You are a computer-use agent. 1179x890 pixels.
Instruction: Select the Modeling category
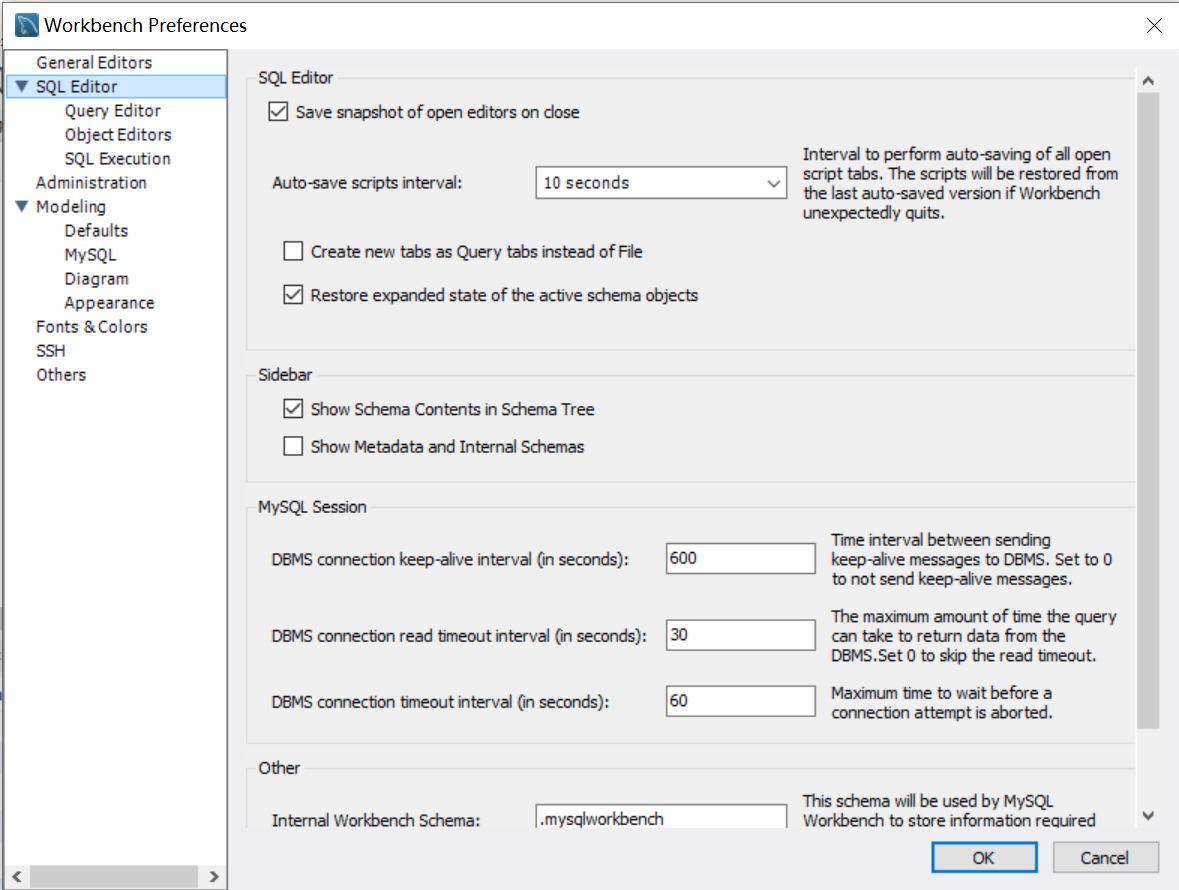pos(71,207)
